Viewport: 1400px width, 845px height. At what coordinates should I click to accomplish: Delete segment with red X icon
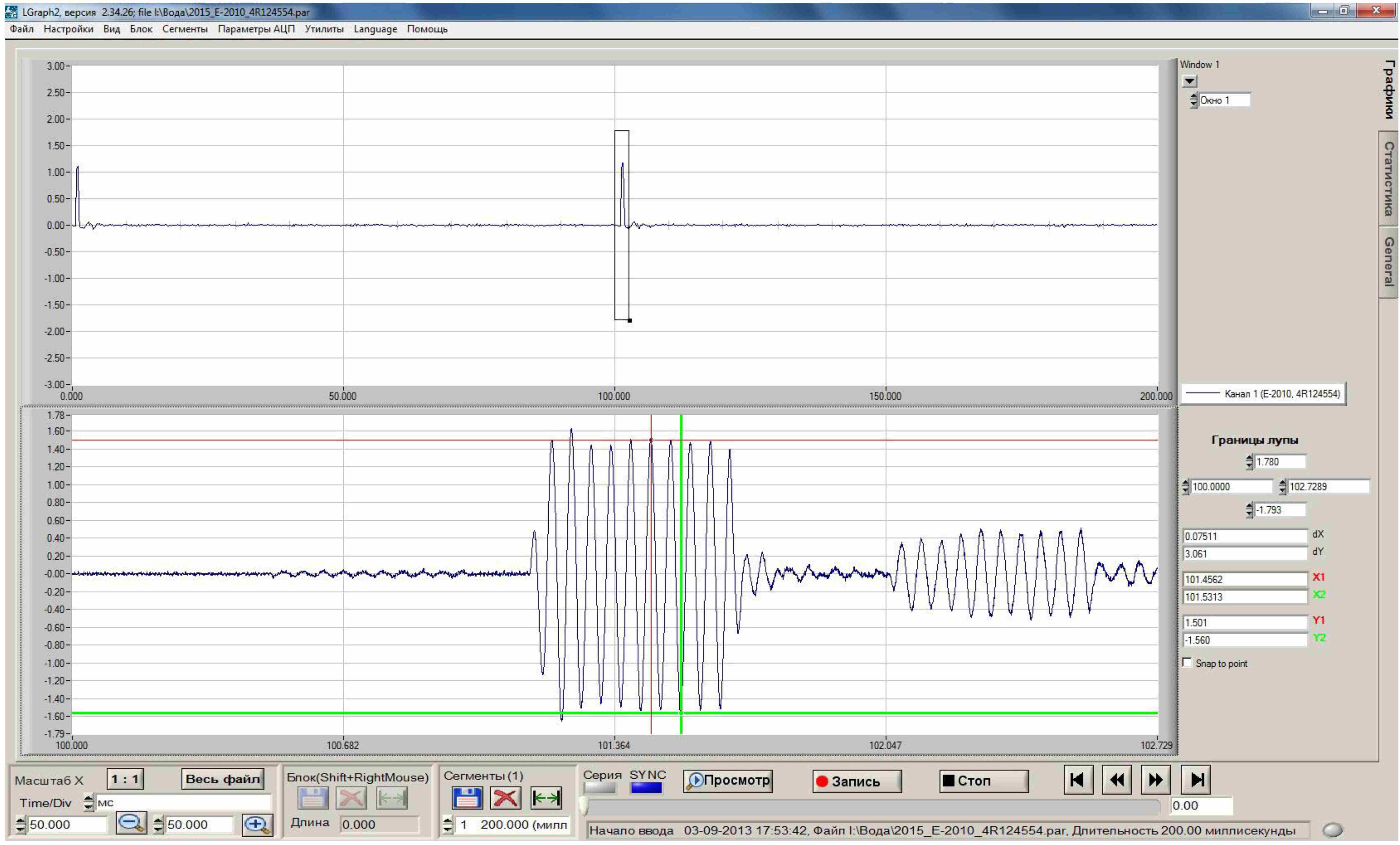tap(506, 798)
